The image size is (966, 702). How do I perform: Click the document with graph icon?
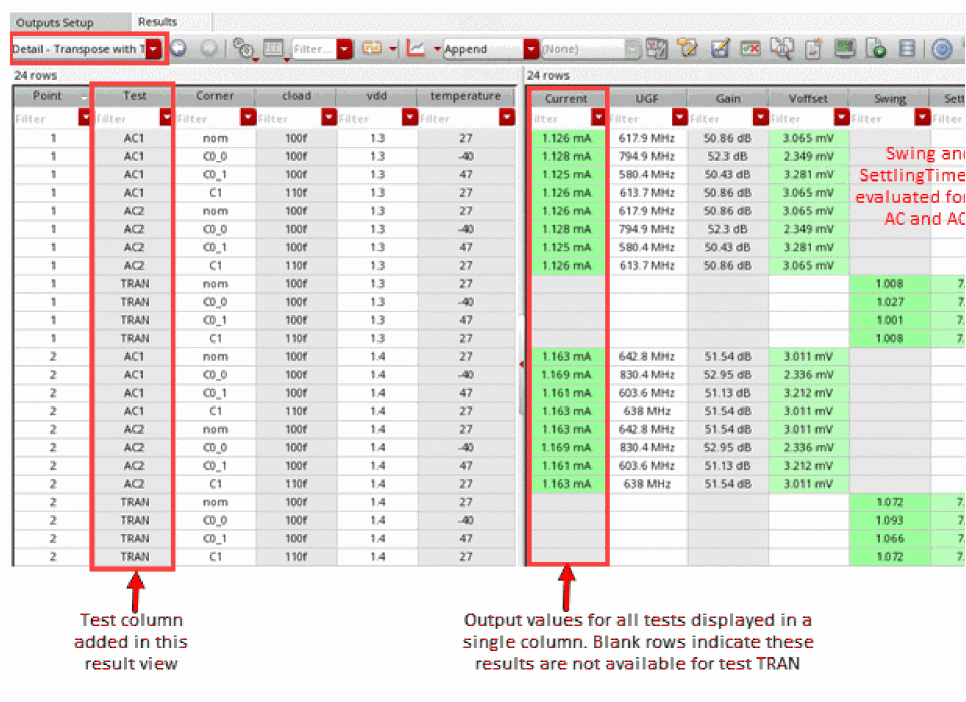[813, 48]
